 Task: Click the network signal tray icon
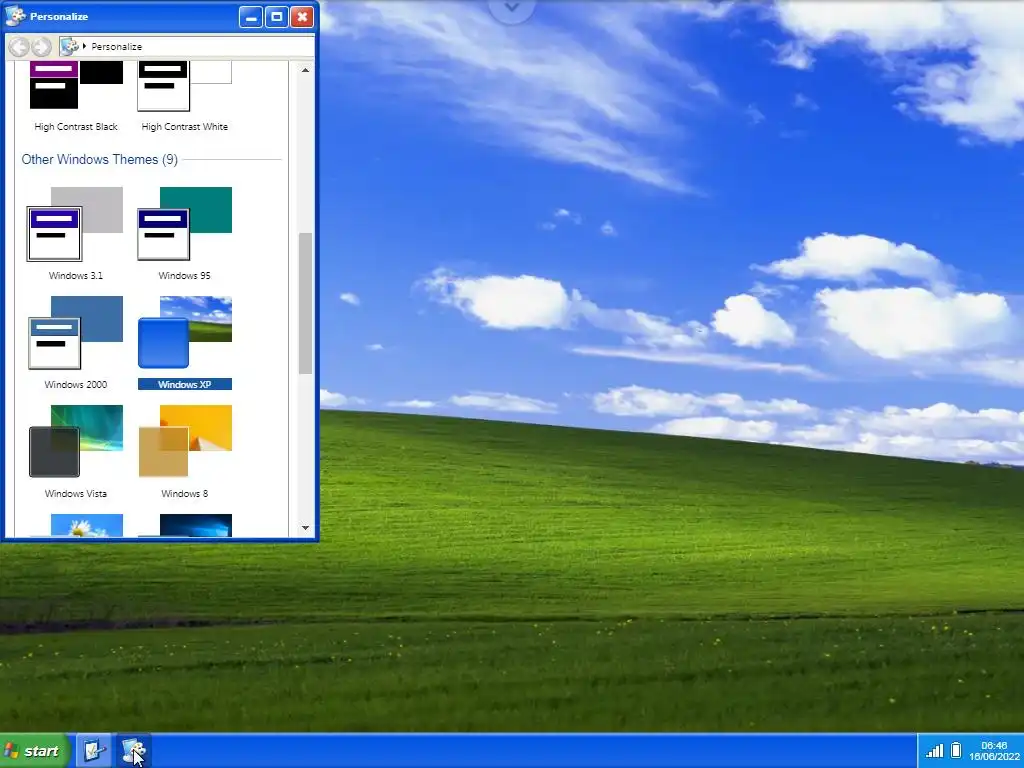tap(935, 750)
